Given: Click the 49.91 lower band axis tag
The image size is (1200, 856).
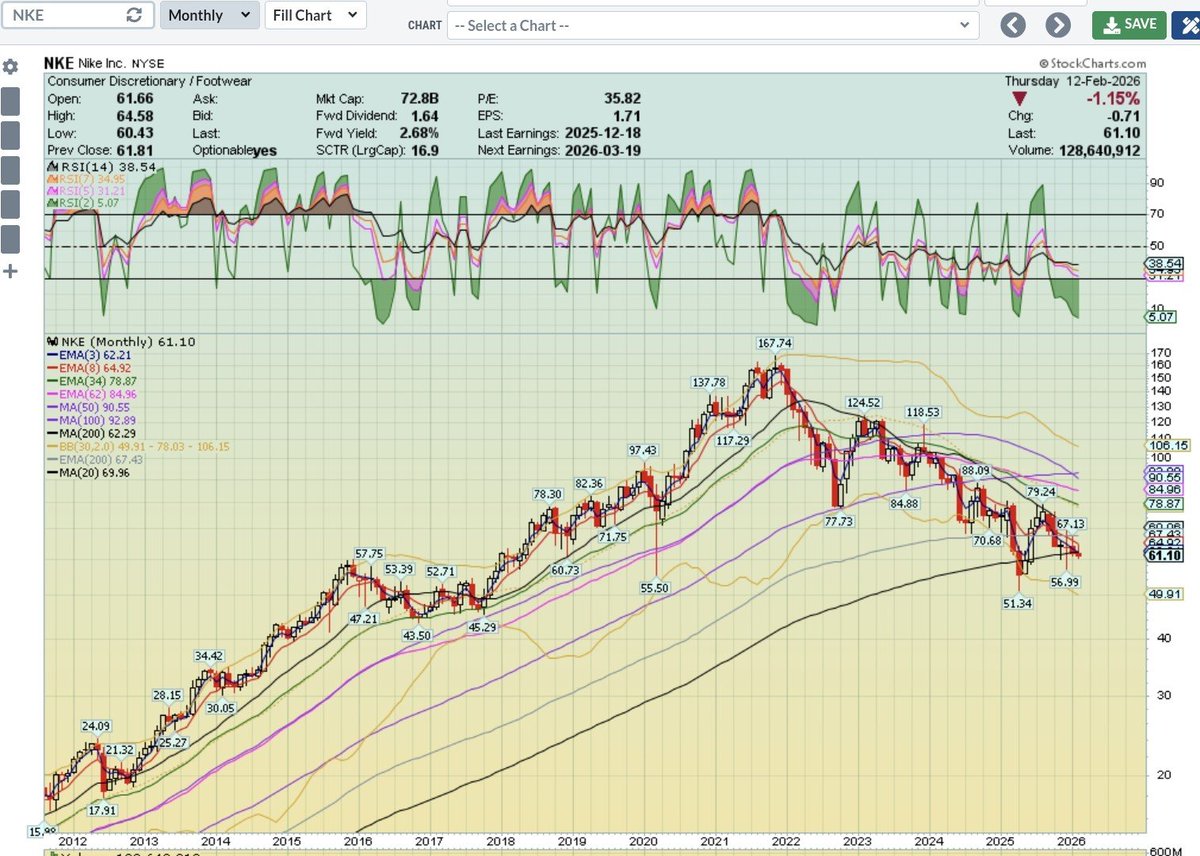Looking at the screenshot, I should coord(1166,593).
